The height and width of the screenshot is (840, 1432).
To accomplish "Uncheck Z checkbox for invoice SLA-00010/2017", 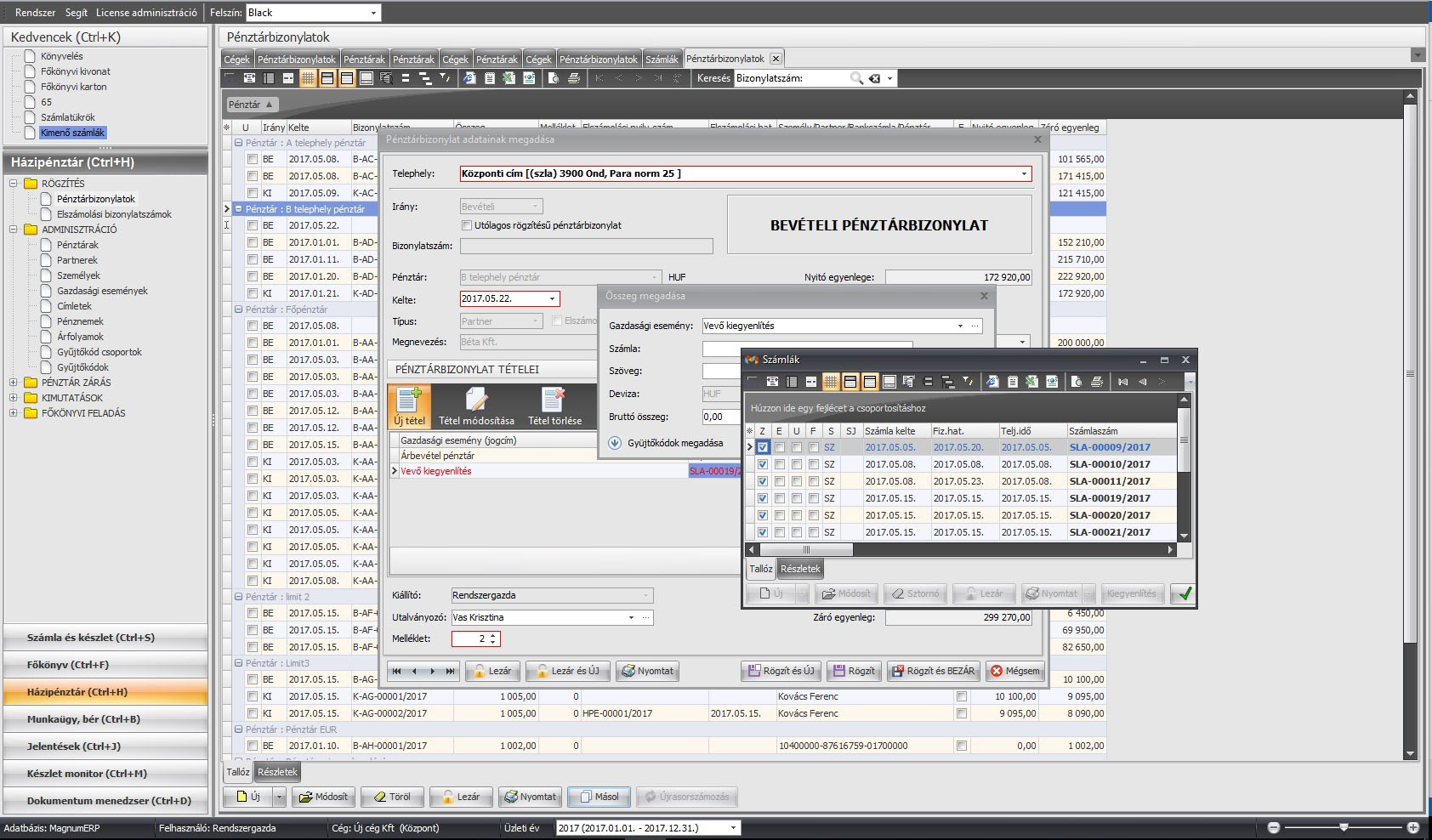I will (763, 464).
